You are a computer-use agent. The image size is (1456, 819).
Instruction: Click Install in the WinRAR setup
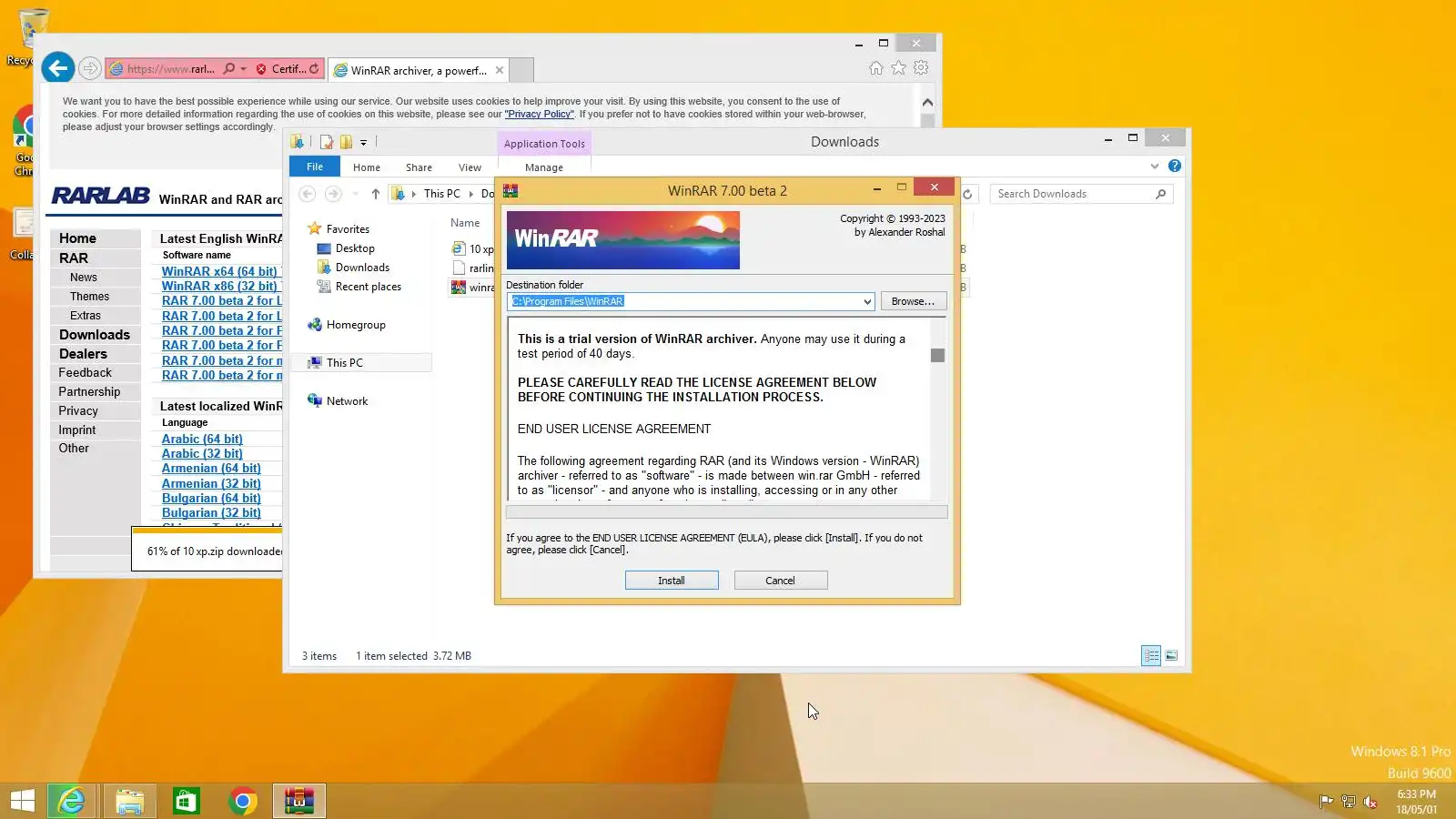[x=672, y=581]
